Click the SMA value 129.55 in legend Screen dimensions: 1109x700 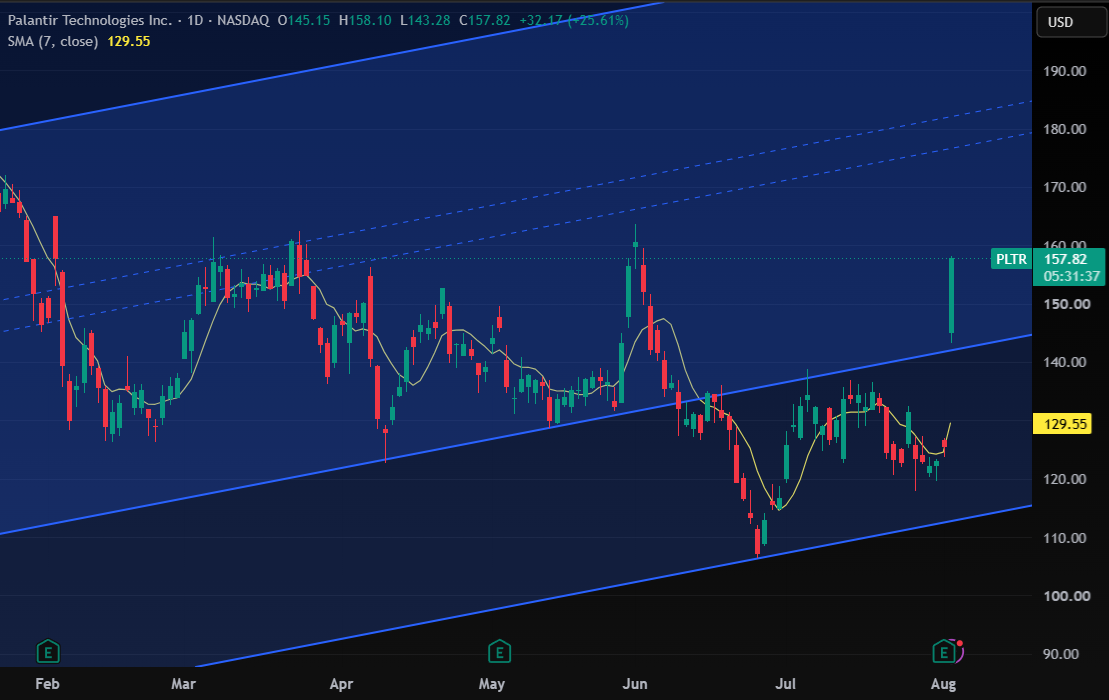tap(129, 41)
